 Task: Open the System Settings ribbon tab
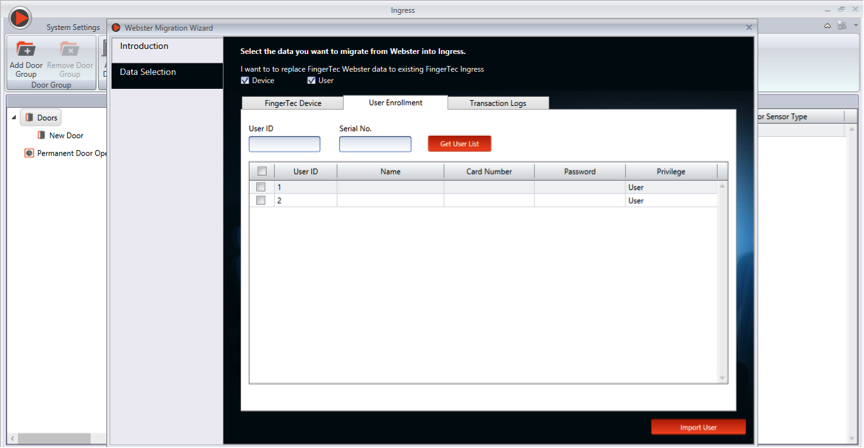[73, 27]
